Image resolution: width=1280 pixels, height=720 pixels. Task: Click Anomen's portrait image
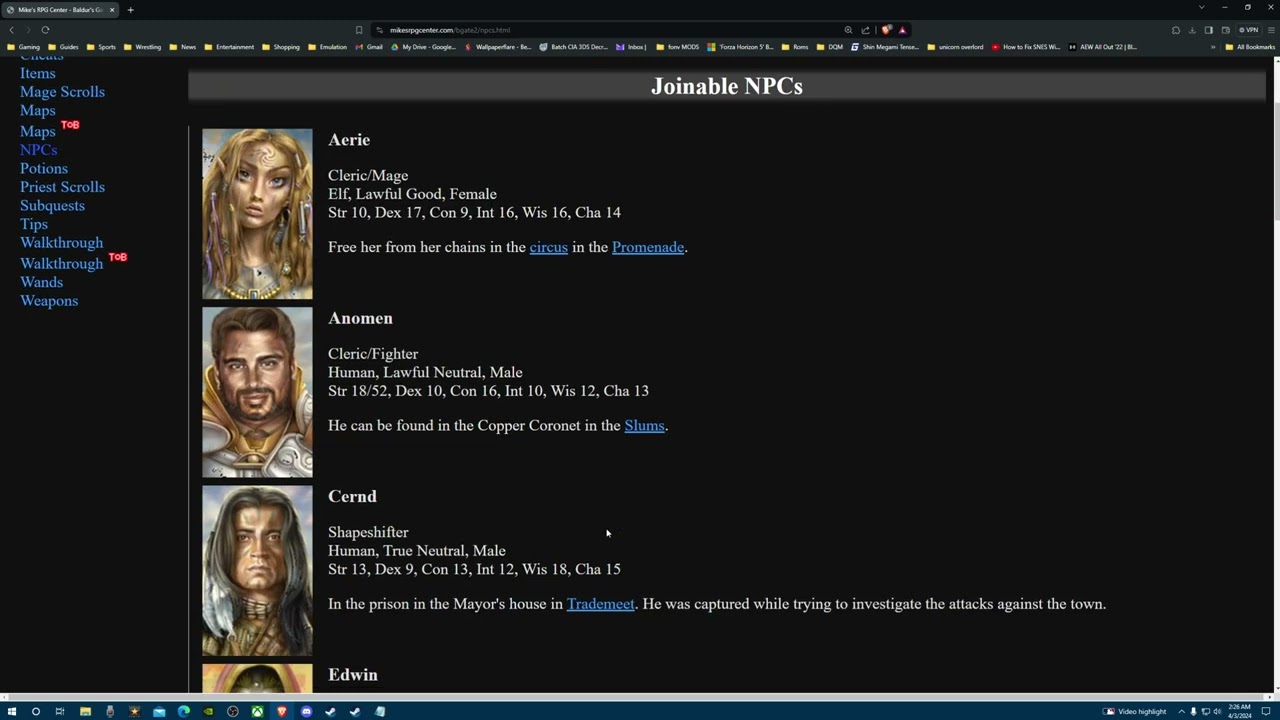click(x=257, y=392)
